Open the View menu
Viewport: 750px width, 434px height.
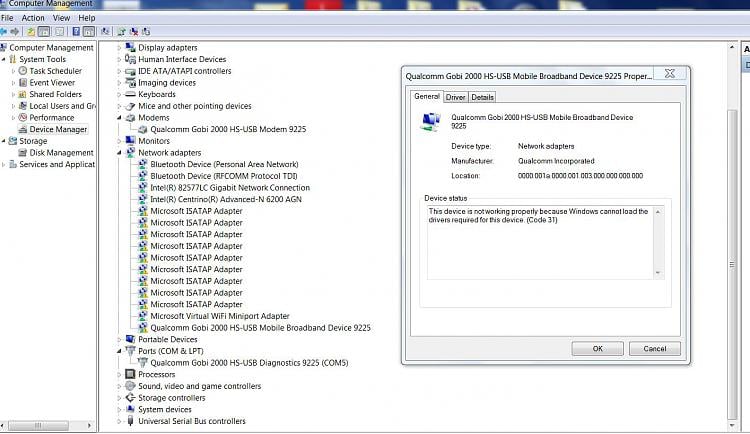[x=61, y=18]
